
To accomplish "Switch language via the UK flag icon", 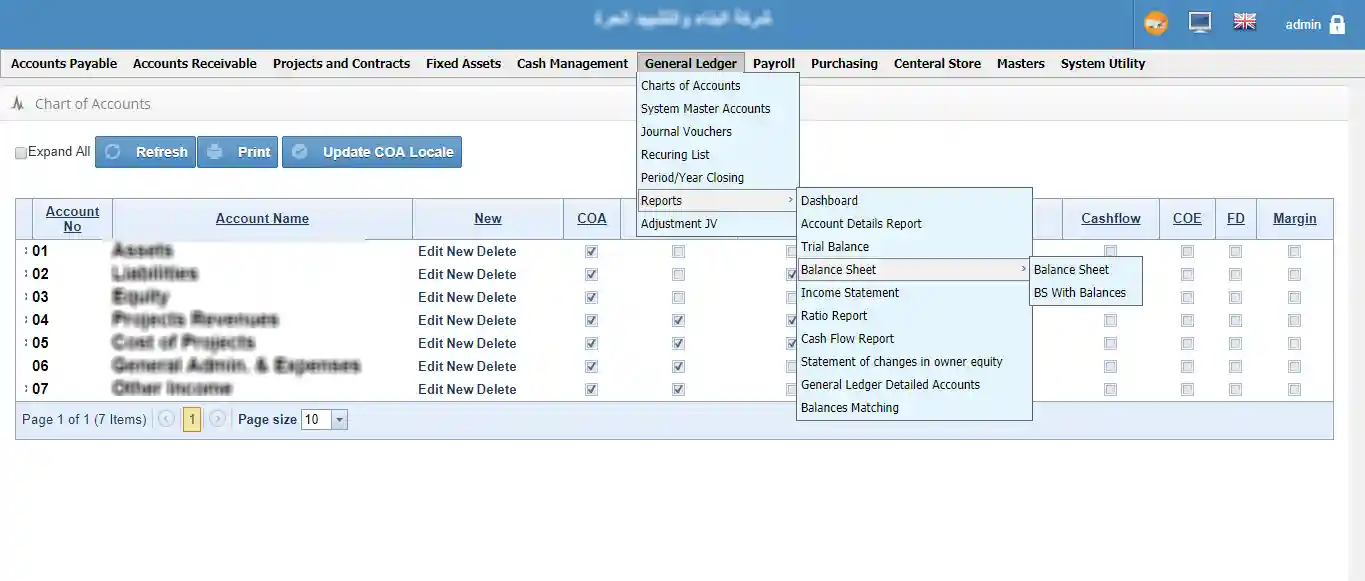I will click(x=1244, y=22).
